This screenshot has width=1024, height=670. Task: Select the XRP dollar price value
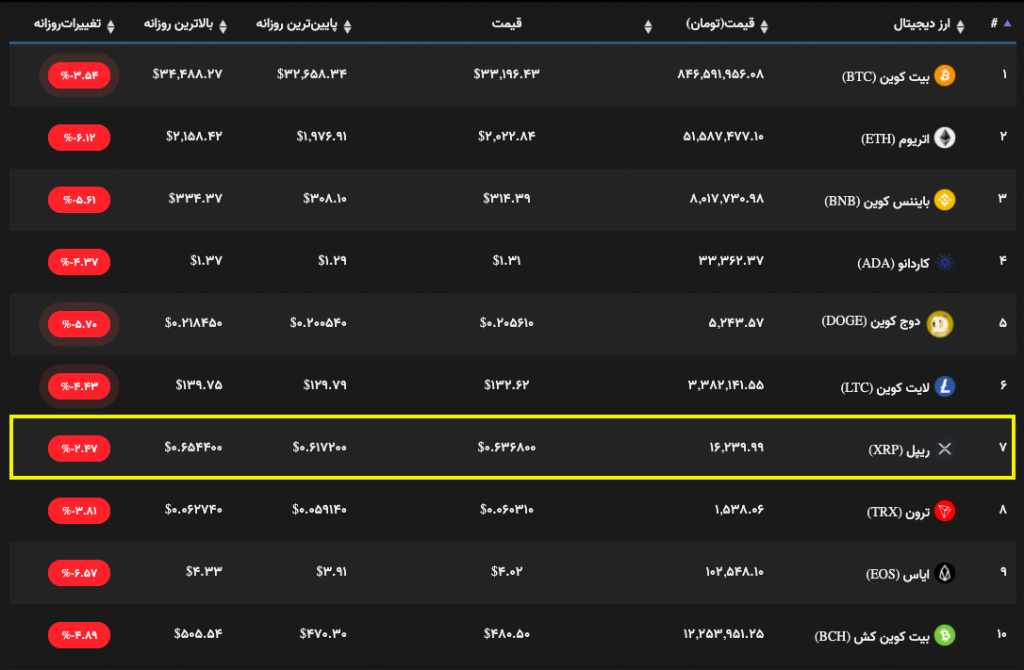point(507,447)
